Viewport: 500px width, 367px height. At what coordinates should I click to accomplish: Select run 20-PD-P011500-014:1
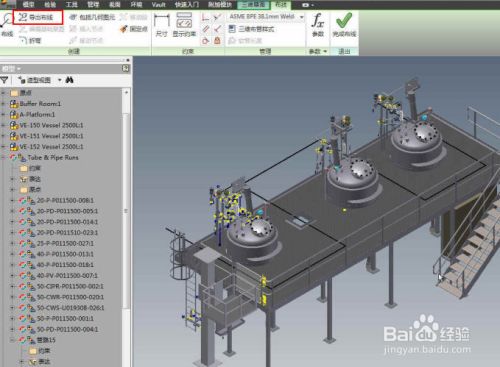pos(67,222)
